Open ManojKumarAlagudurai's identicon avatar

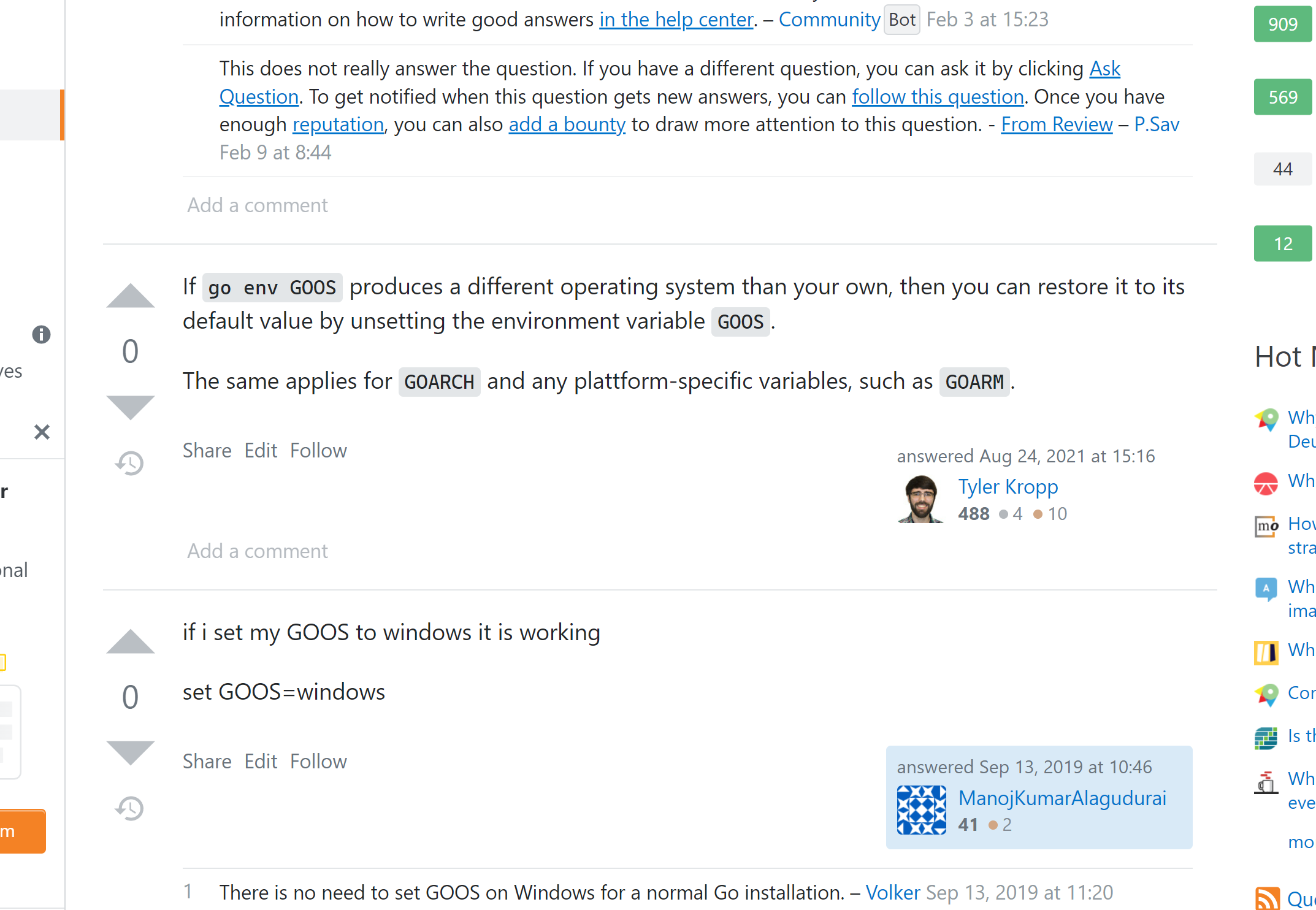(921, 810)
